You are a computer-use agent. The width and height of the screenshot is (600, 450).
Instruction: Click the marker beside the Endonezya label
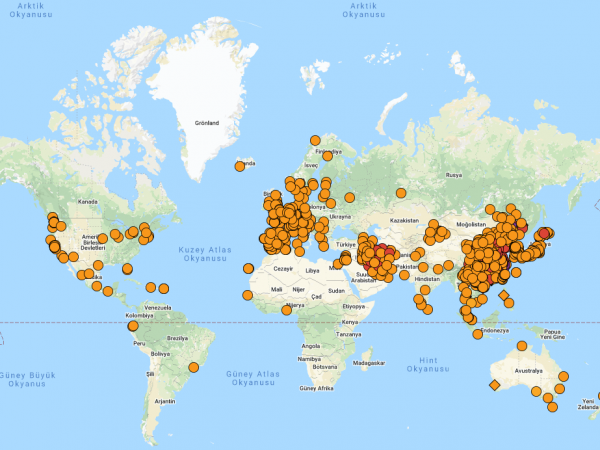470,318
